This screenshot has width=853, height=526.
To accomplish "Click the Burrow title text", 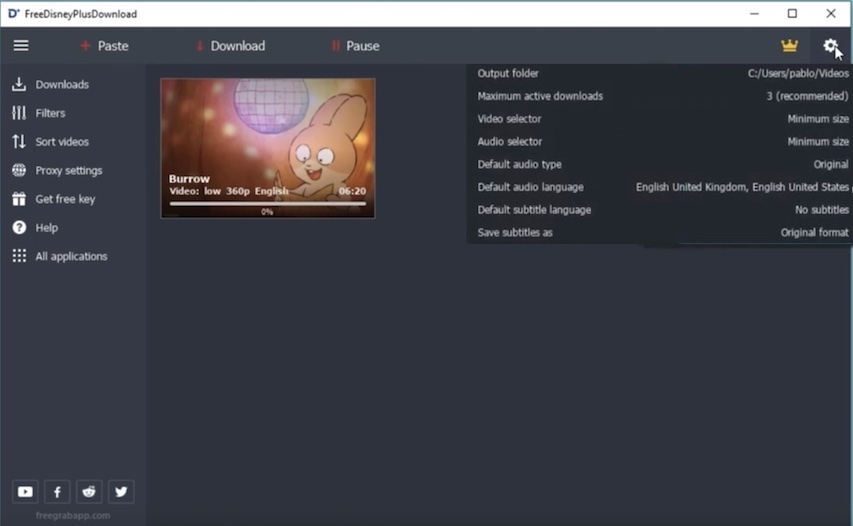I will click(x=189, y=178).
